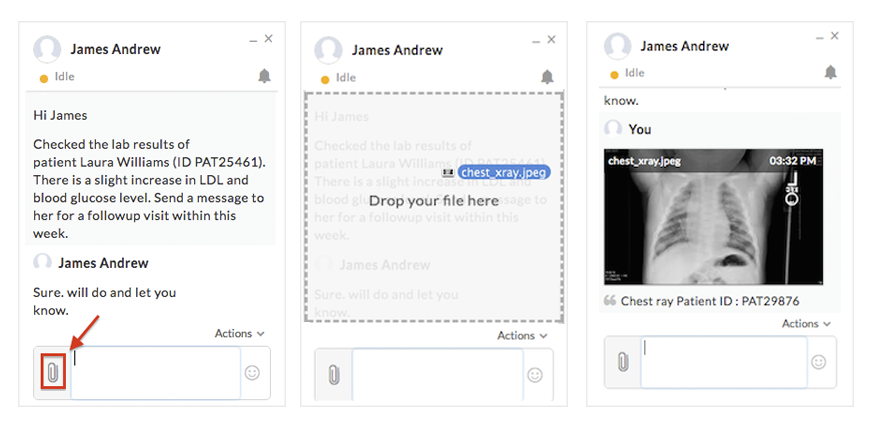Click the paperclip attachment icon in middle chat
This screenshot has width=874, height=425.
(334, 374)
